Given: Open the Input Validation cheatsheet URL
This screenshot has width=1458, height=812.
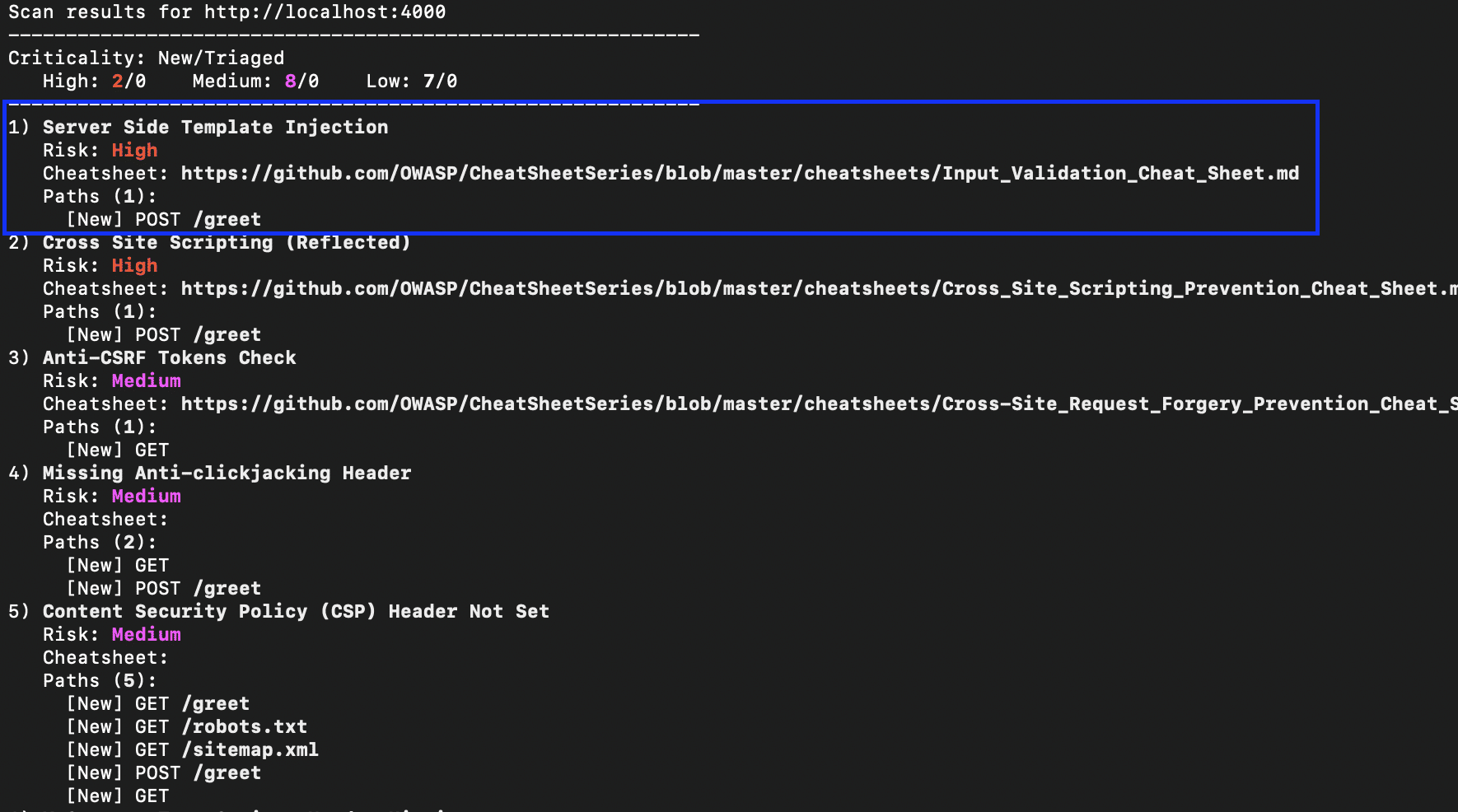Looking at the screenshot, I should click(740, 173).
